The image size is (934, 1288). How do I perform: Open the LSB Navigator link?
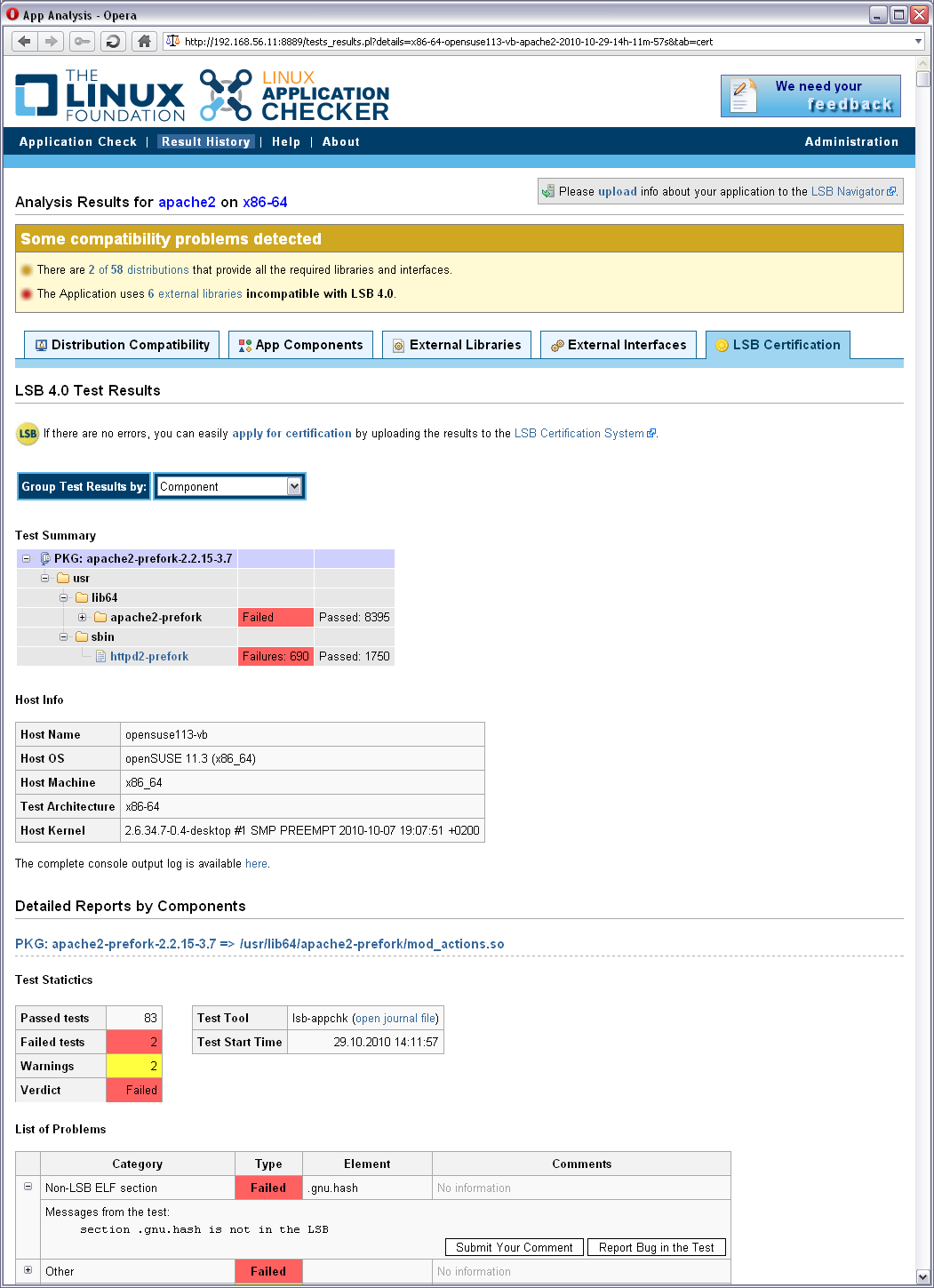click(x=853, y=191)
